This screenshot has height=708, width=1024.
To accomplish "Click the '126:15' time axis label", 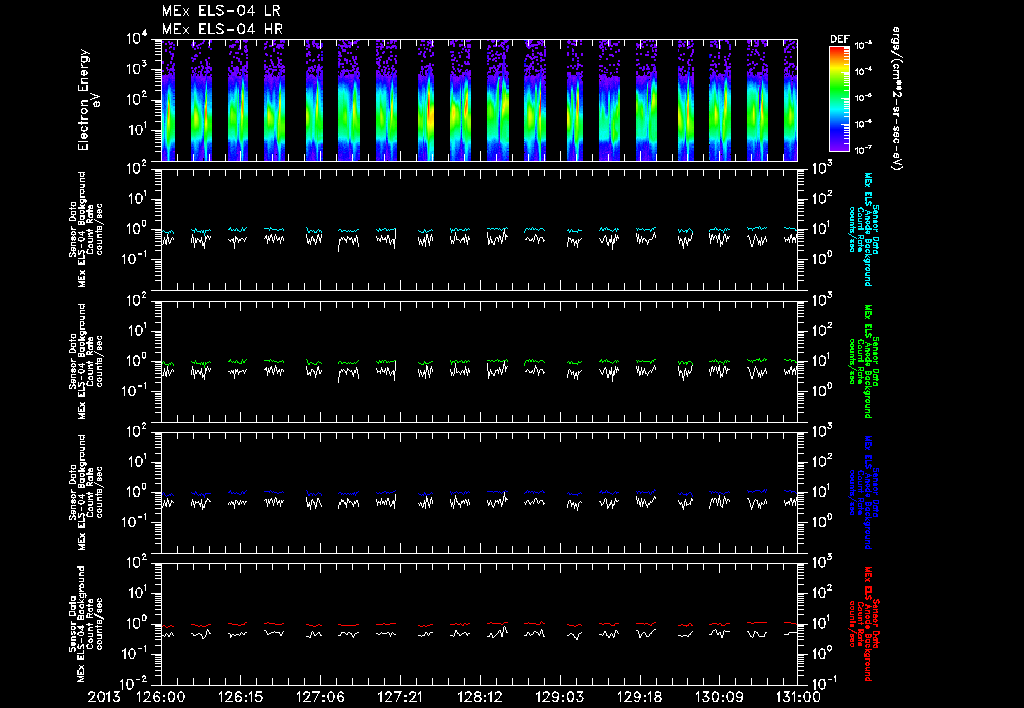I will (240, 697).
